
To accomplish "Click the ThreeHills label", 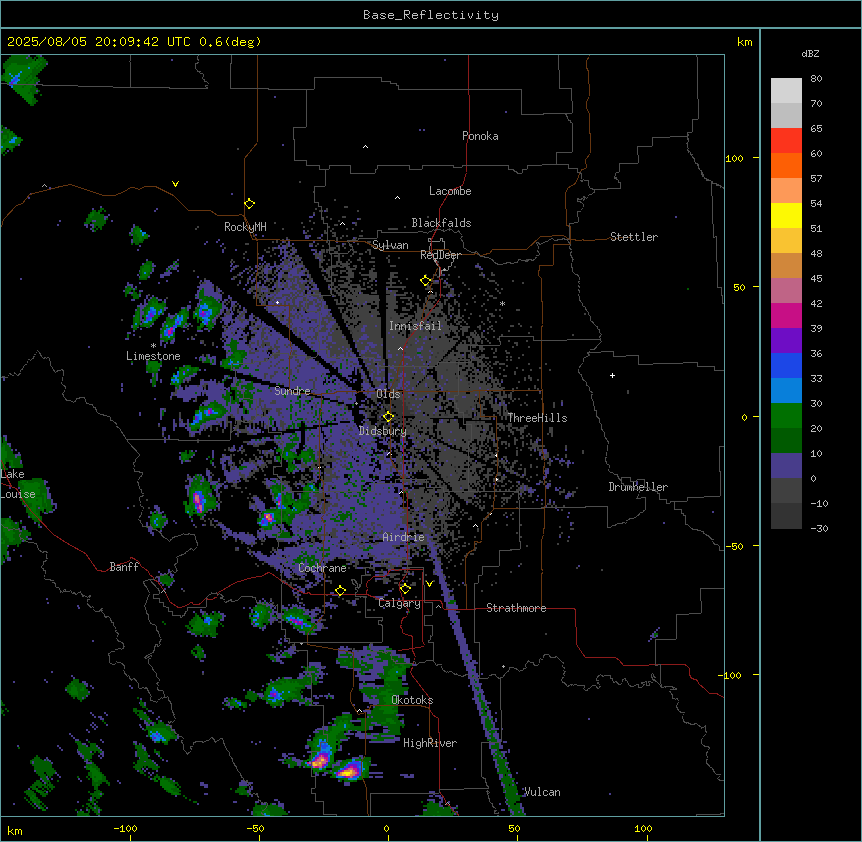I will coord(537,418).
